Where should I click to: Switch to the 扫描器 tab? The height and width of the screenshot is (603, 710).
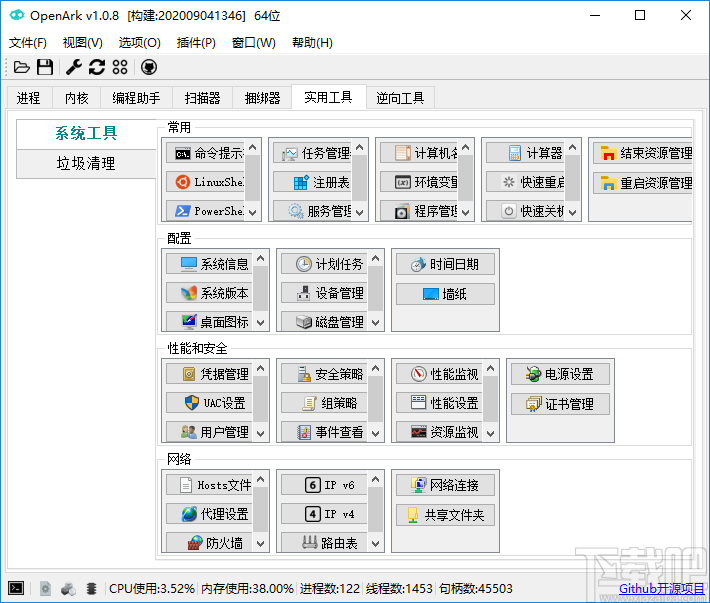(x=202, y=98)
